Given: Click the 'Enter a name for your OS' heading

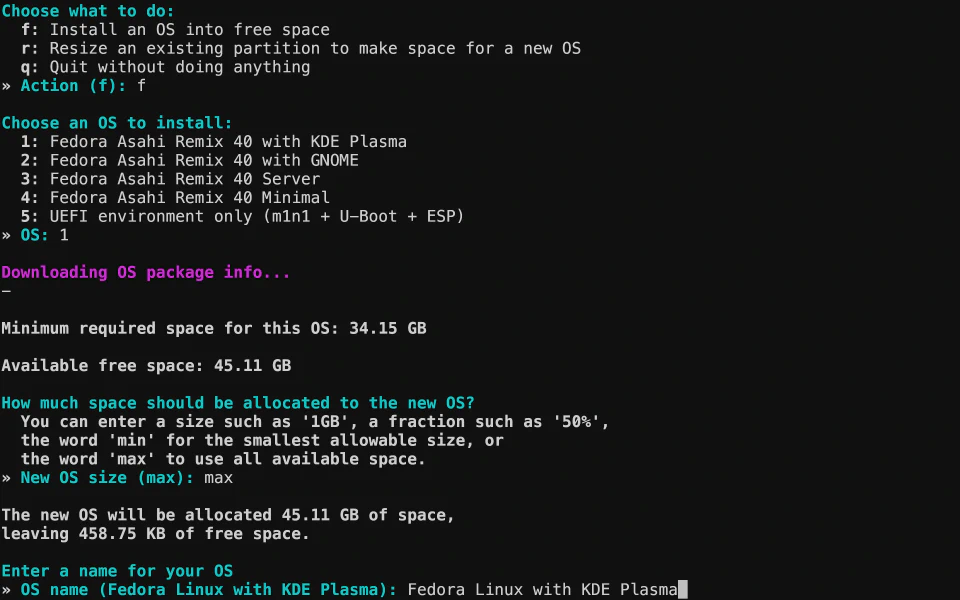Looking at the screenshot, I should 117,571.
